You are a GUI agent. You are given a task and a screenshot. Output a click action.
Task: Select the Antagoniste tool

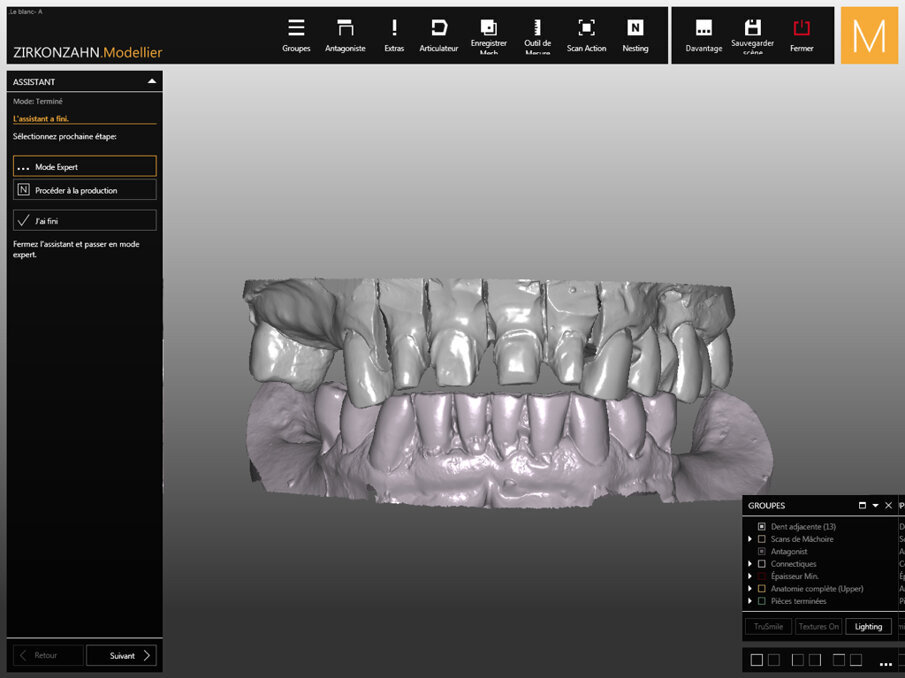pyautogui.click(x=345, y=33)
